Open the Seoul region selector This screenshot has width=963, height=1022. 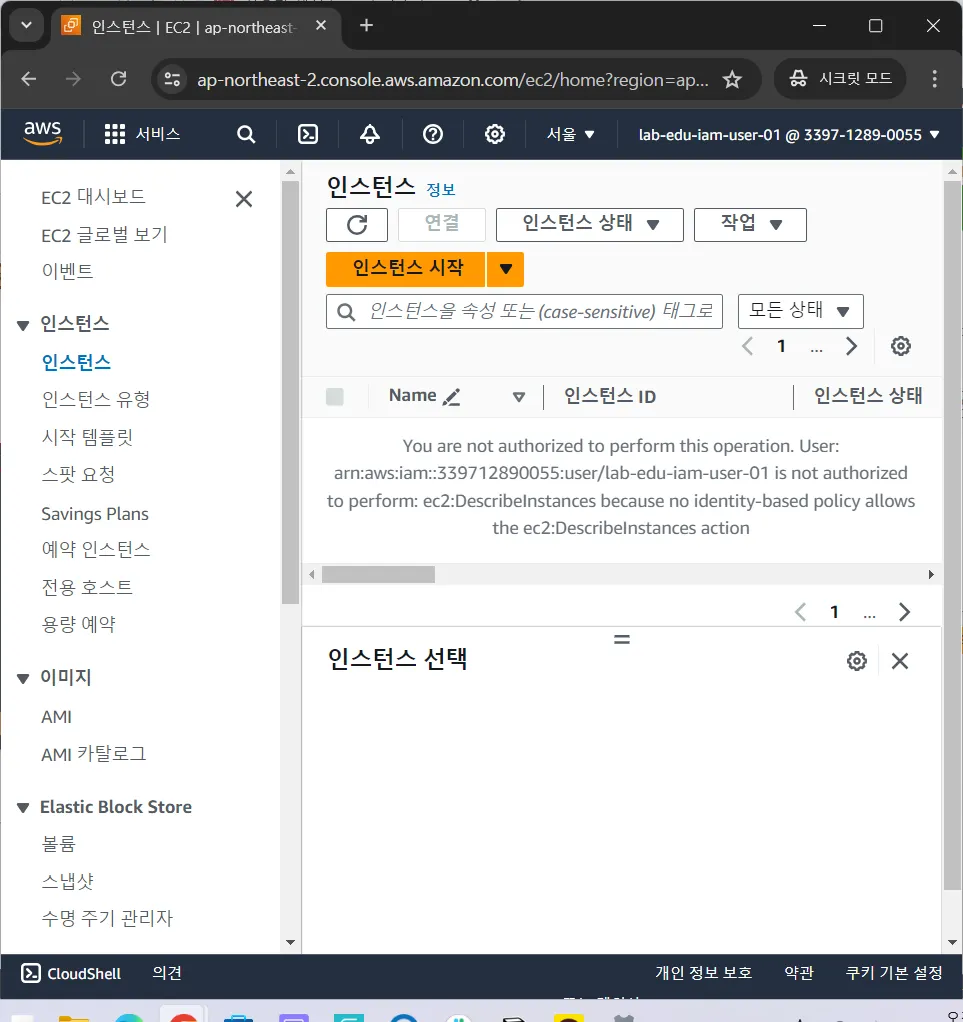pyautogui.click(x=570, y=134)
